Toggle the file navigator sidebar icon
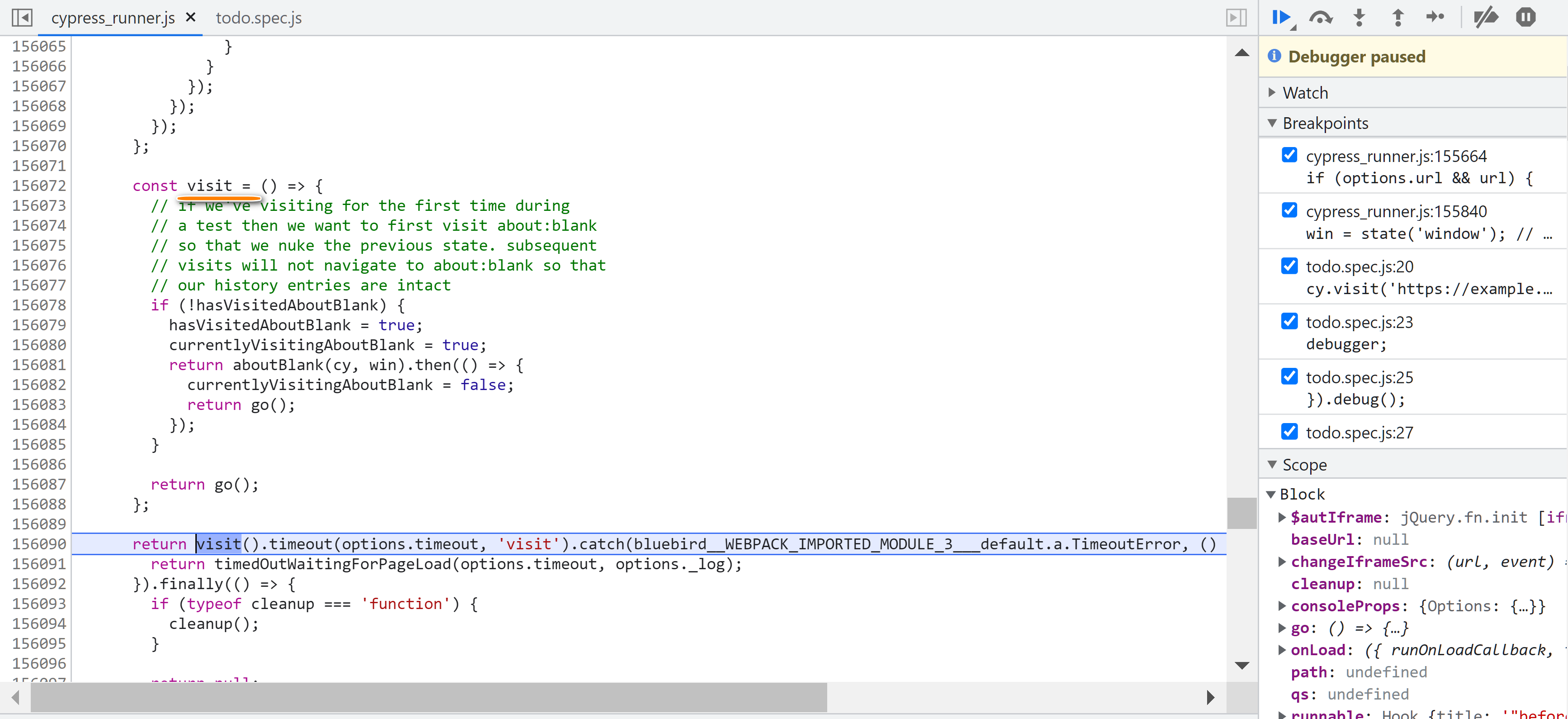The image size is (1568, 719). (x=22, y=17)
